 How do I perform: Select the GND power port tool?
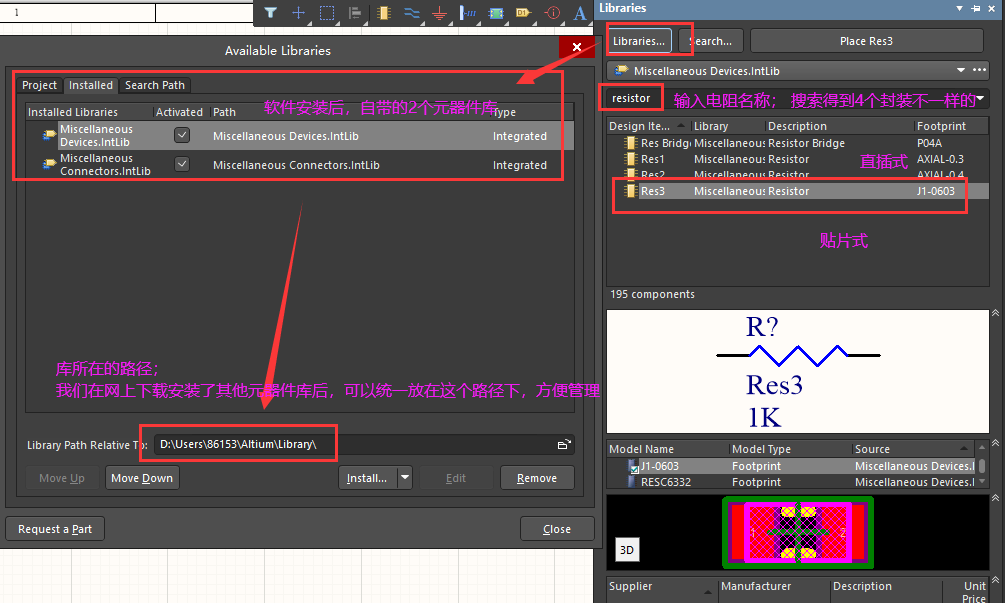click(x=439, y=14)
